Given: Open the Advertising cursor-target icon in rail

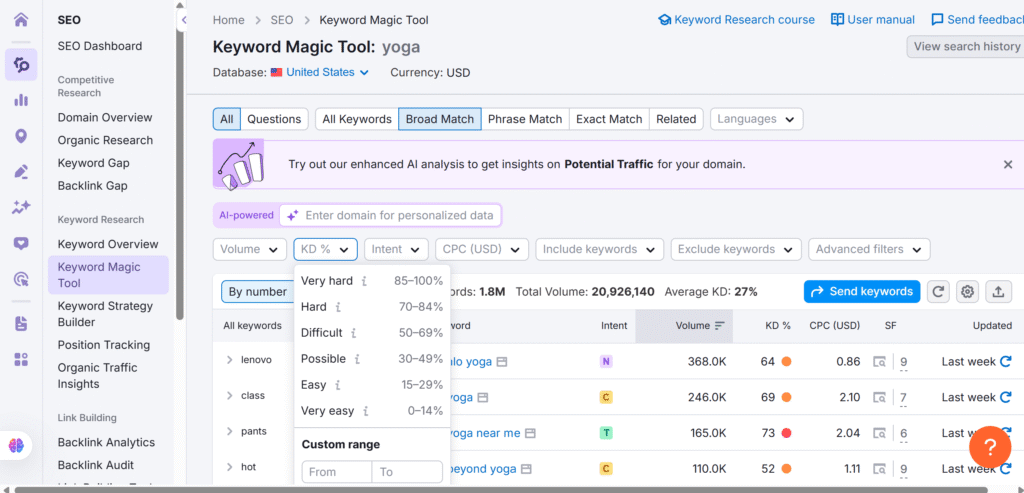Looking at the screenshot, I should pos(21,279).
